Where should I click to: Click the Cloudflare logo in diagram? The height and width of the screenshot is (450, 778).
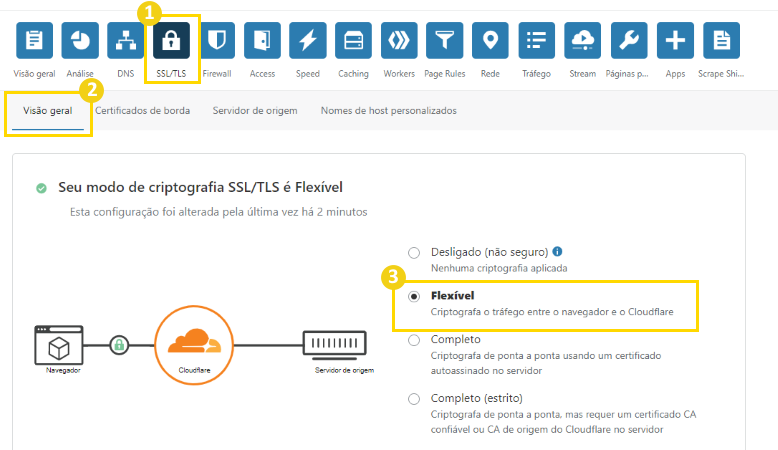pos(194,345)
